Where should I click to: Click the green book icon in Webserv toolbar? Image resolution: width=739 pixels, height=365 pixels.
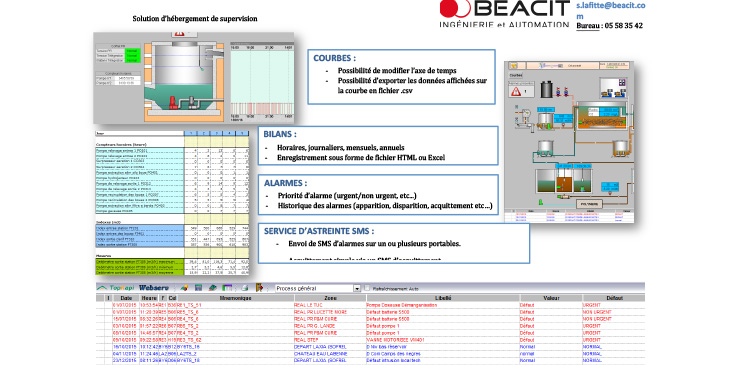pos(213,288)
